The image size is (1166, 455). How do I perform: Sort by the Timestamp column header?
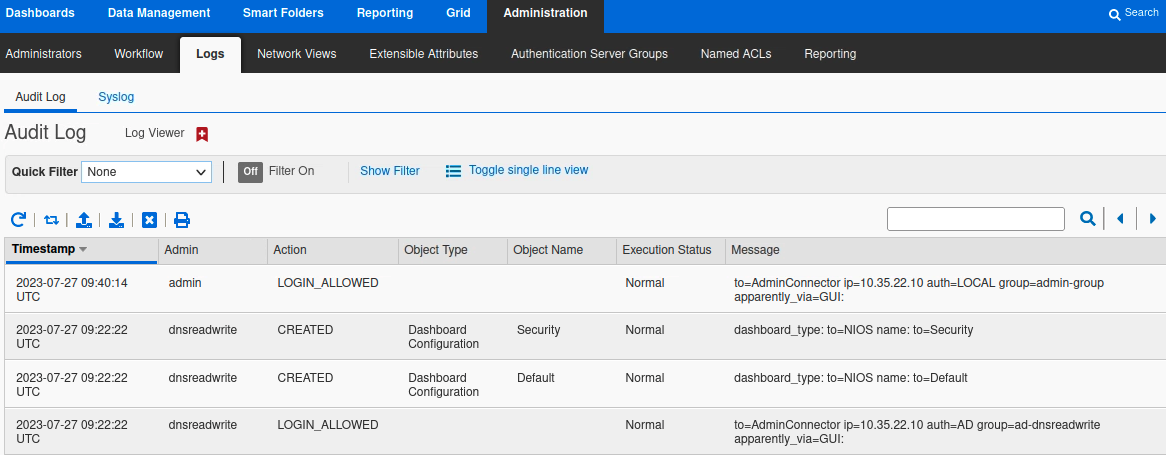coord(50,250)
